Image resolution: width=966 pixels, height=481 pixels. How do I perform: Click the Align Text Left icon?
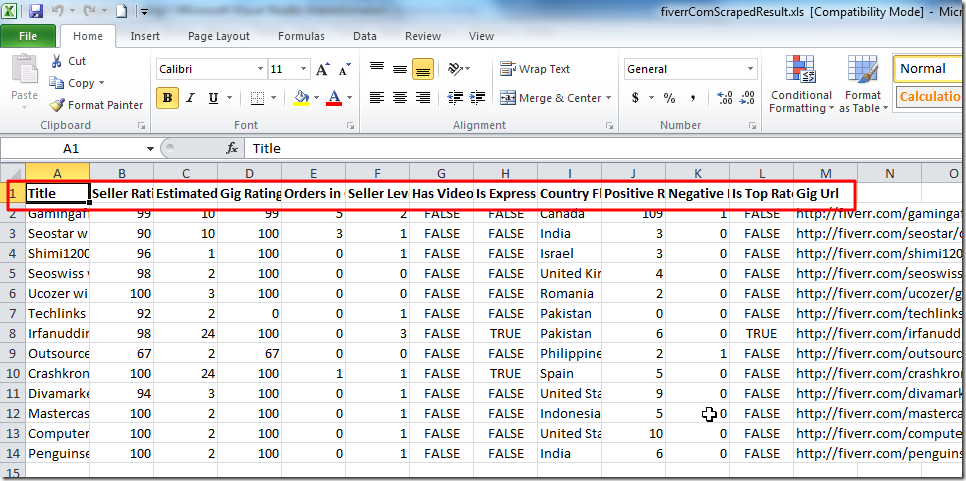click(376, 97)
